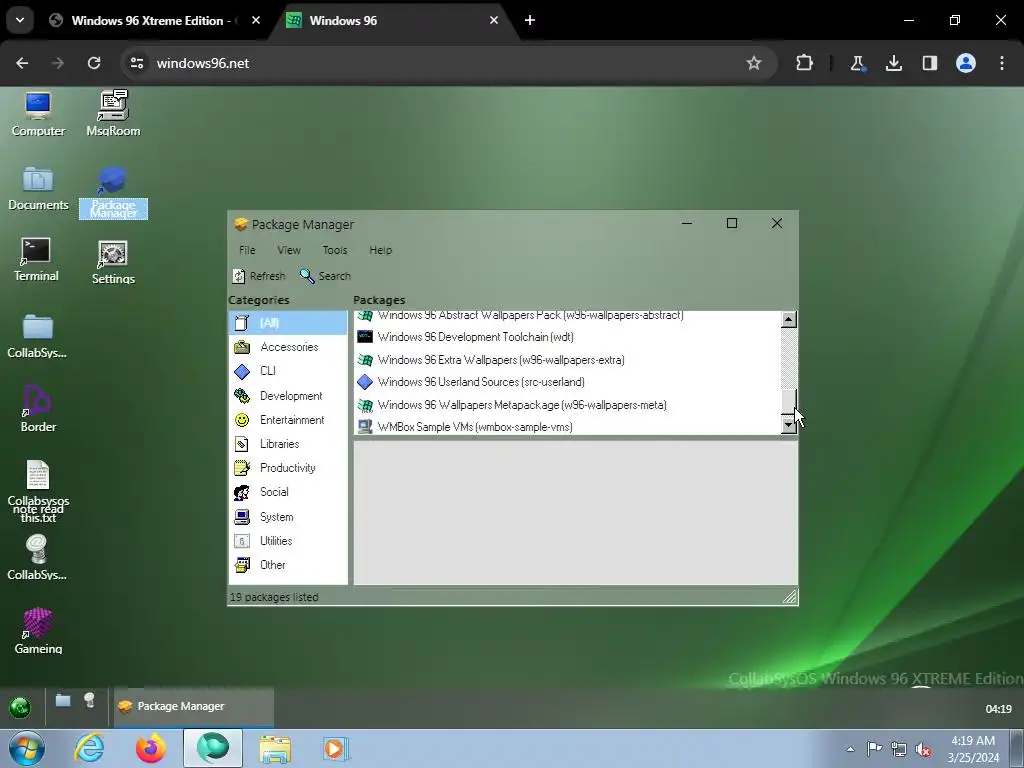Select Windows 96 Userland Sources package

tap(567, 382)
